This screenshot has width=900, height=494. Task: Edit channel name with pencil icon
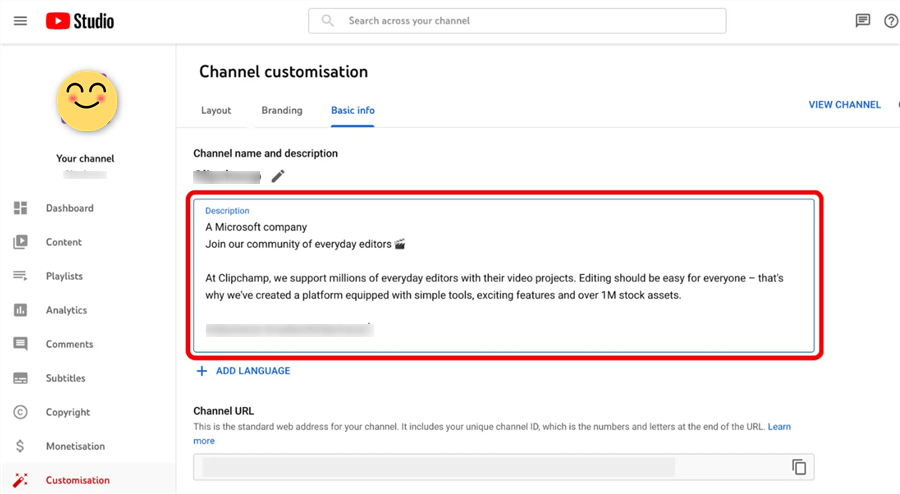tap(278, 176)
